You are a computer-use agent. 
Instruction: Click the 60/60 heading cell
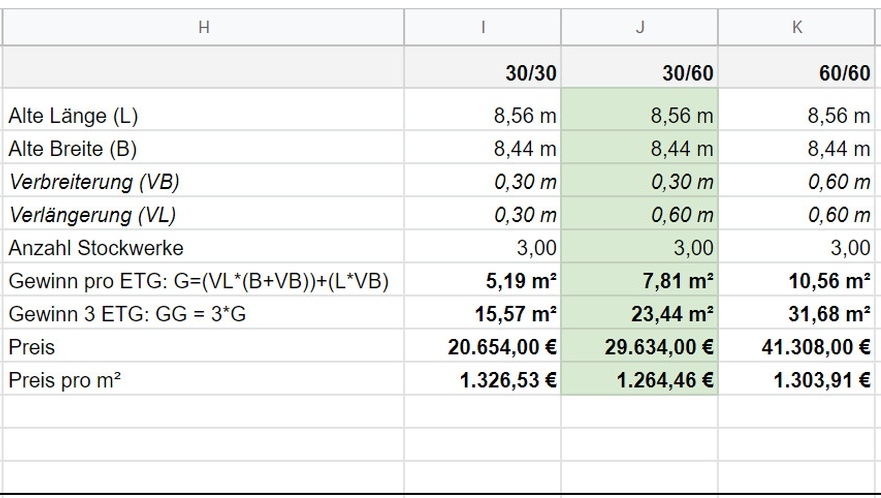pos(797,67)
